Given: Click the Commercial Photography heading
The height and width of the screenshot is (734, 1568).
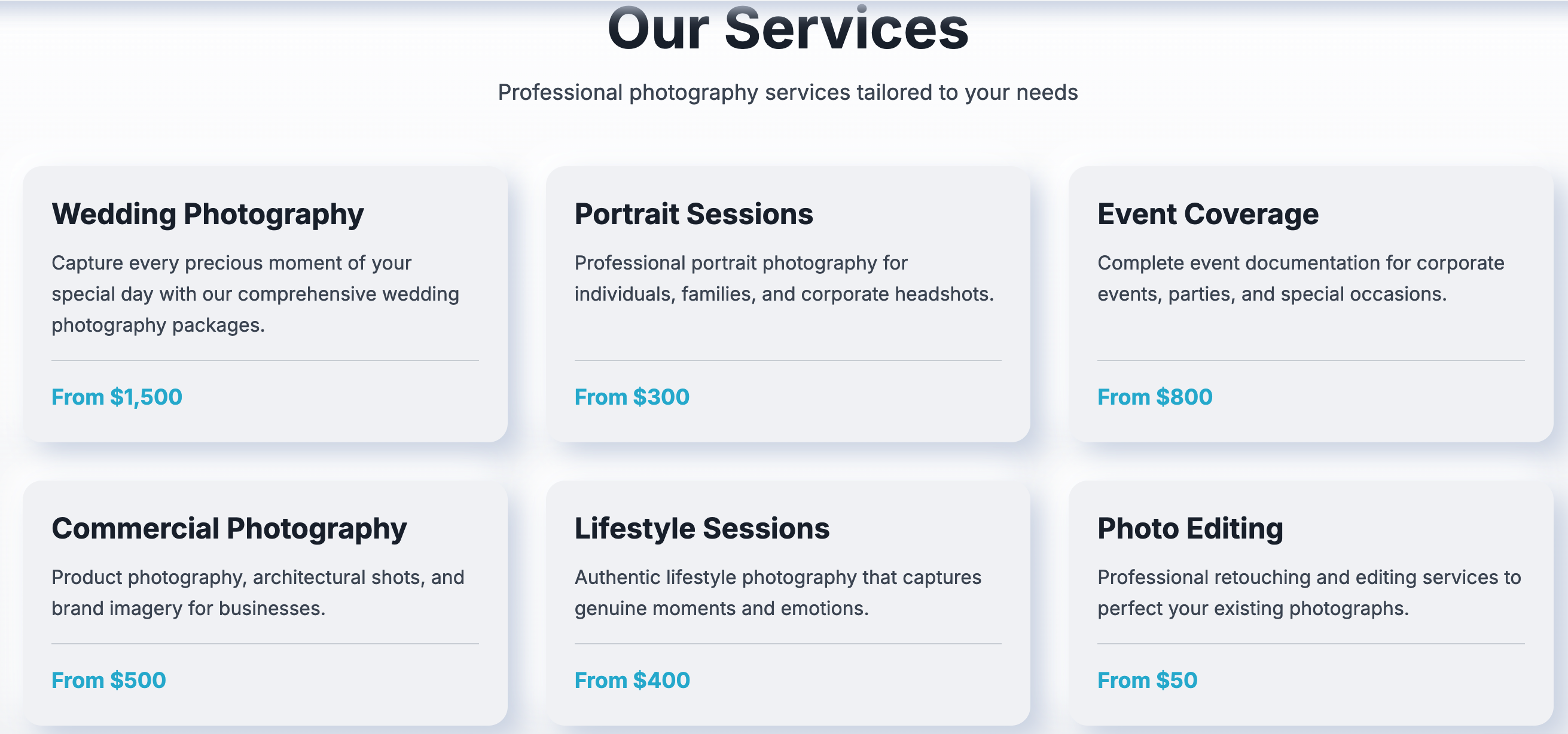Looking at the screenshot, I should pos(229,528).
